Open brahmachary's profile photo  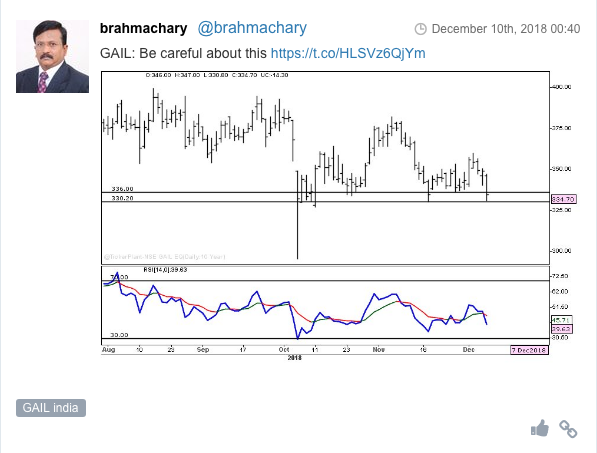point(53,56)
